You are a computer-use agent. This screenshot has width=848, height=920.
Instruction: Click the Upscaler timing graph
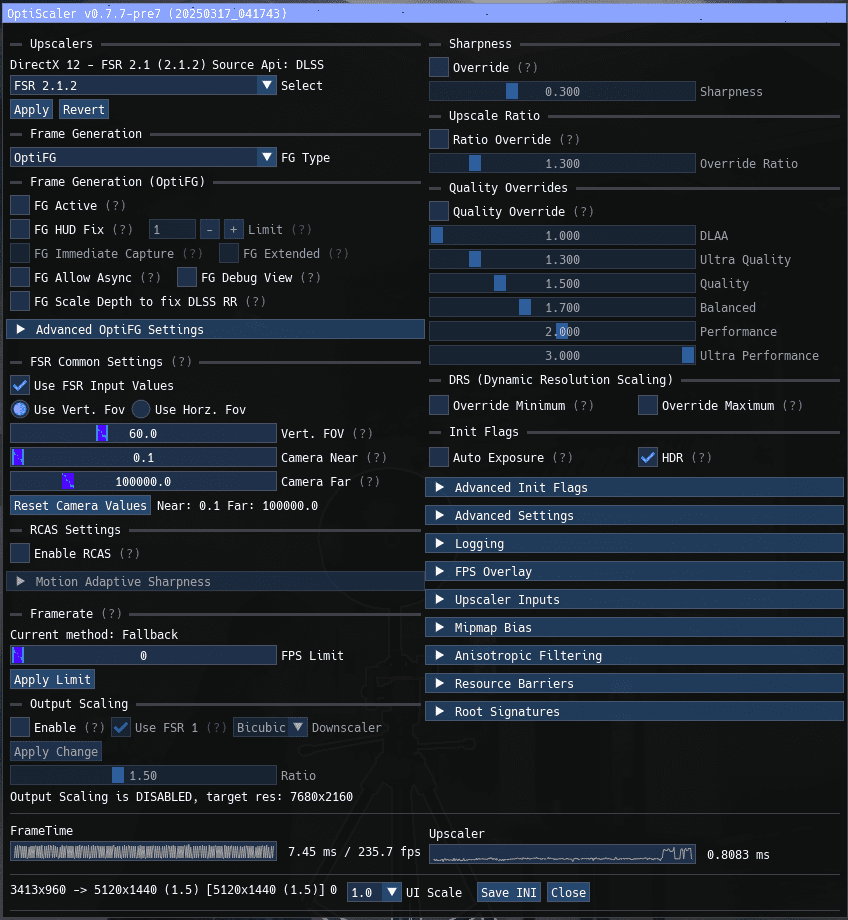click(x=562, y=854)
